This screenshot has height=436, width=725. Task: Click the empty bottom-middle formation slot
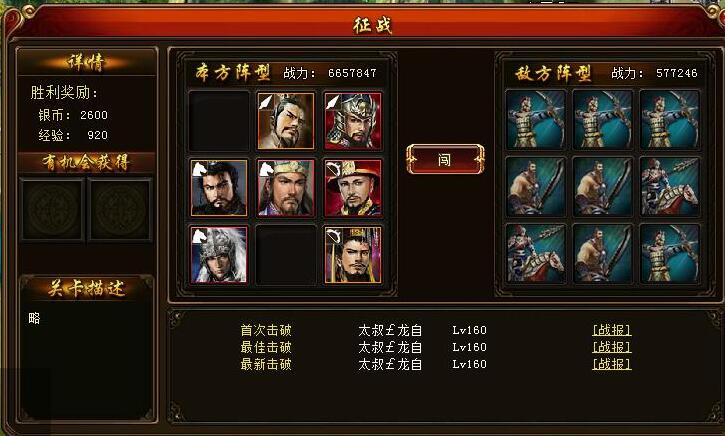tap(286, 254)
